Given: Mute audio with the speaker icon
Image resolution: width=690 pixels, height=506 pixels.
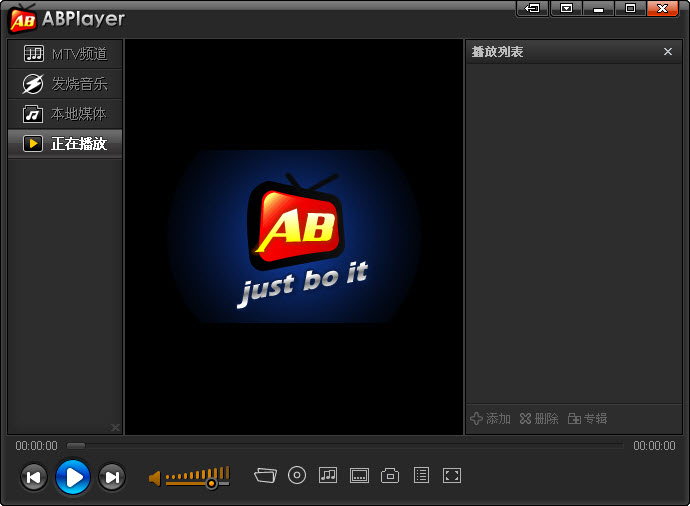Looking at the screenshot, I should 155,478.
